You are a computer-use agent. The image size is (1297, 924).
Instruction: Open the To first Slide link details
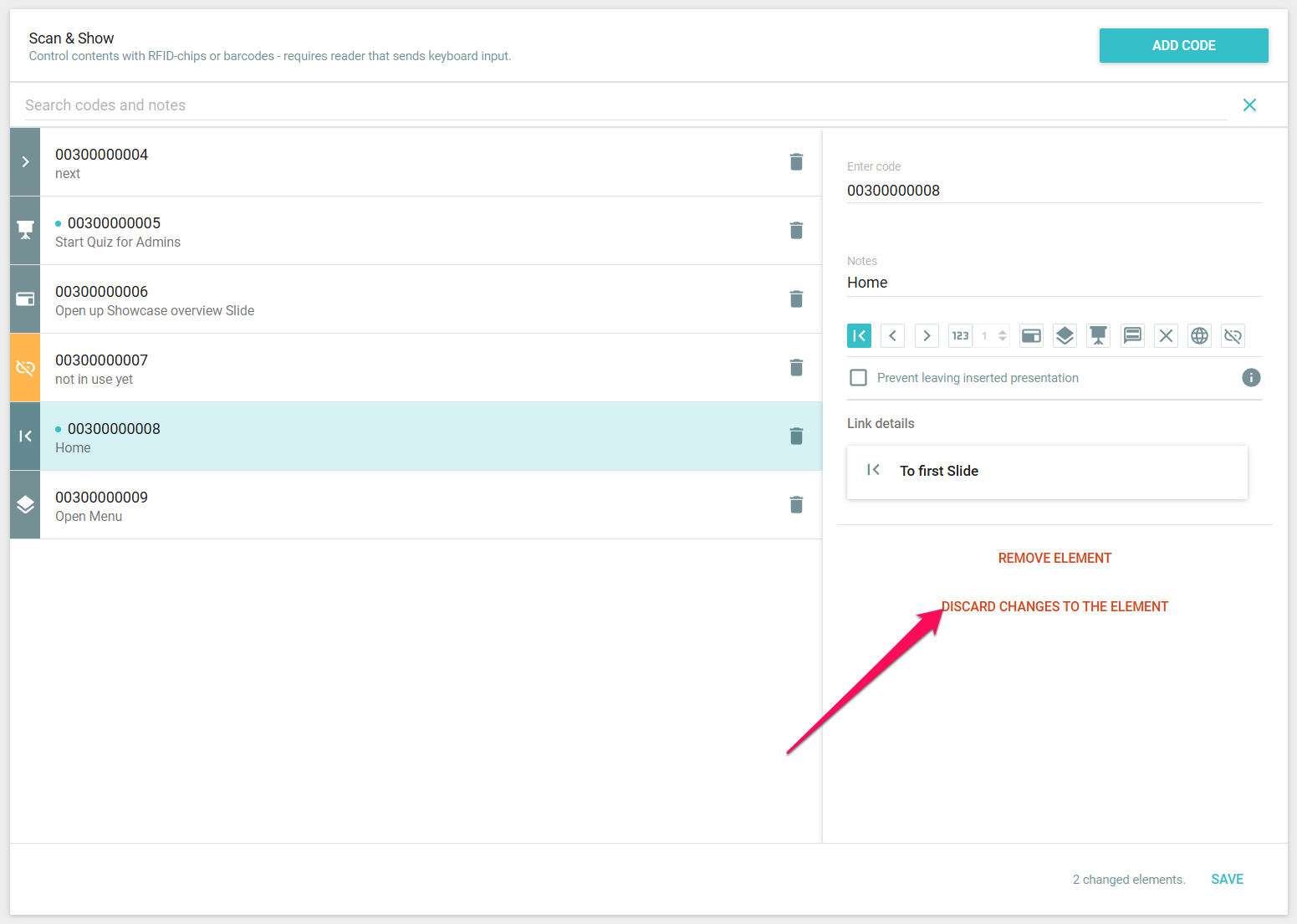pyautogui.click(x=1046, y=472)
